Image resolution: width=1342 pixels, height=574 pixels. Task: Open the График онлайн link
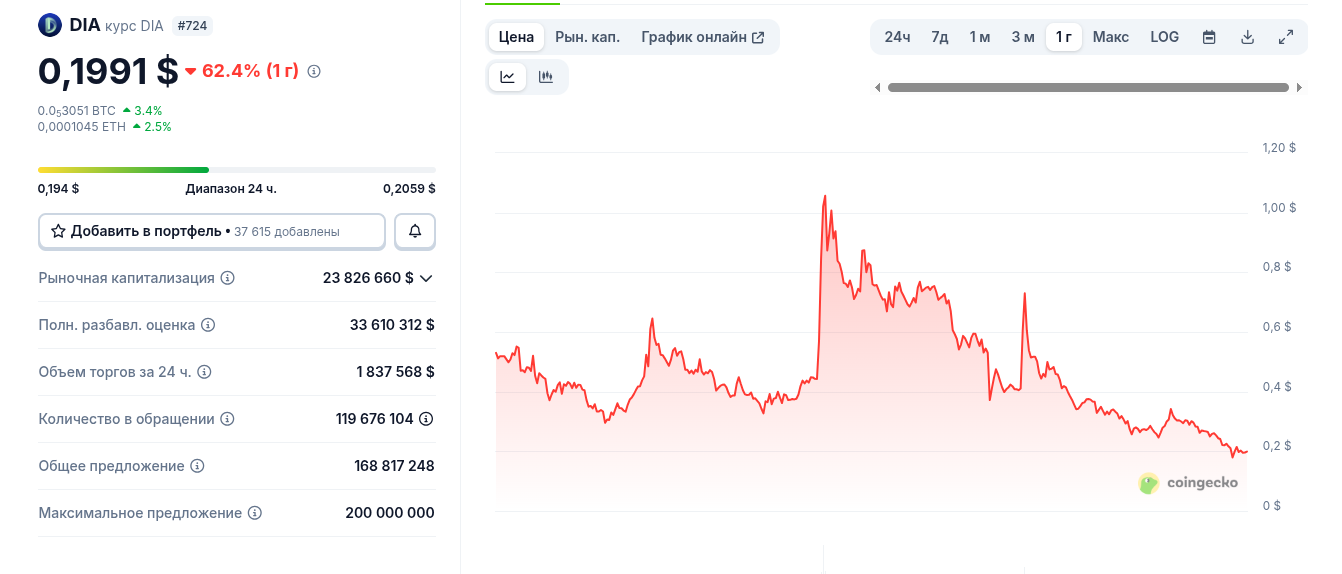click(702, 37)
